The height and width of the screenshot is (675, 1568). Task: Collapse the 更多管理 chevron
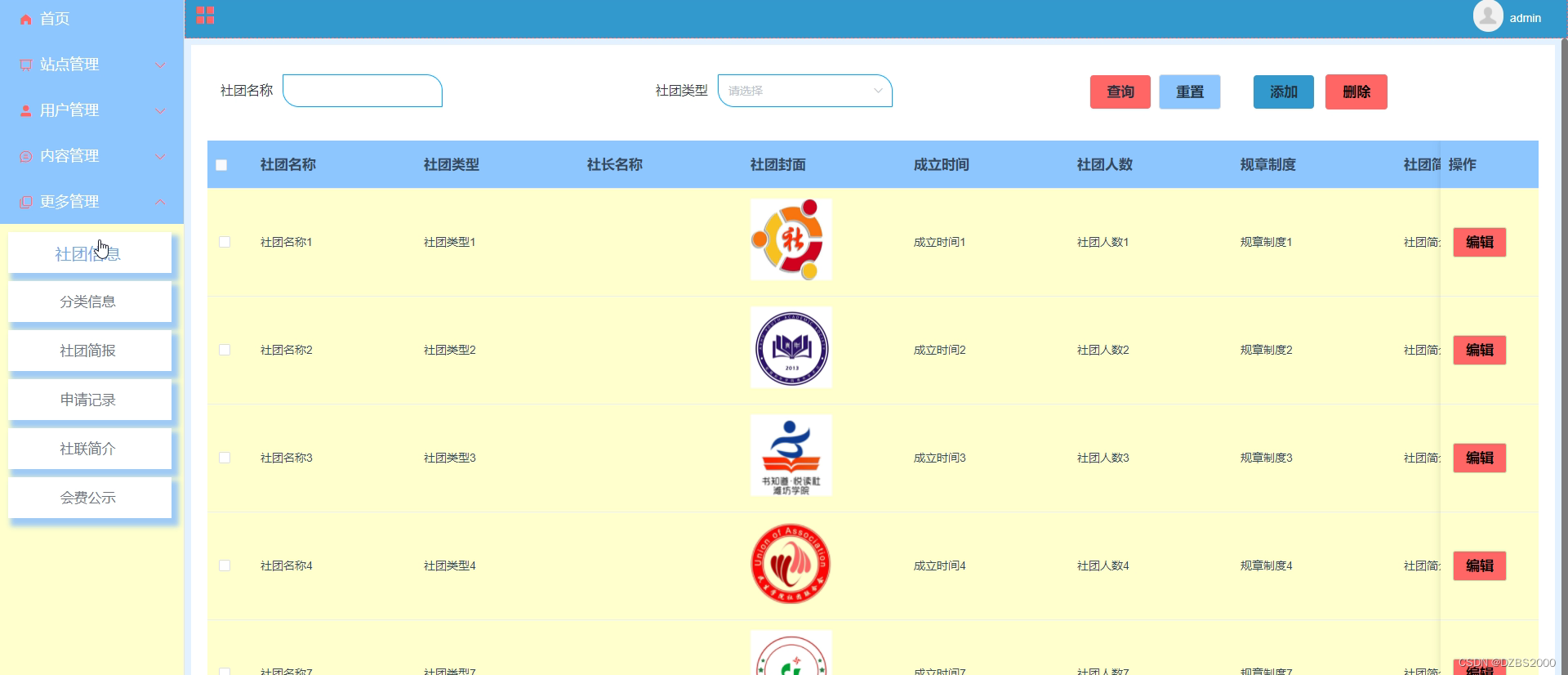(160, 202)
